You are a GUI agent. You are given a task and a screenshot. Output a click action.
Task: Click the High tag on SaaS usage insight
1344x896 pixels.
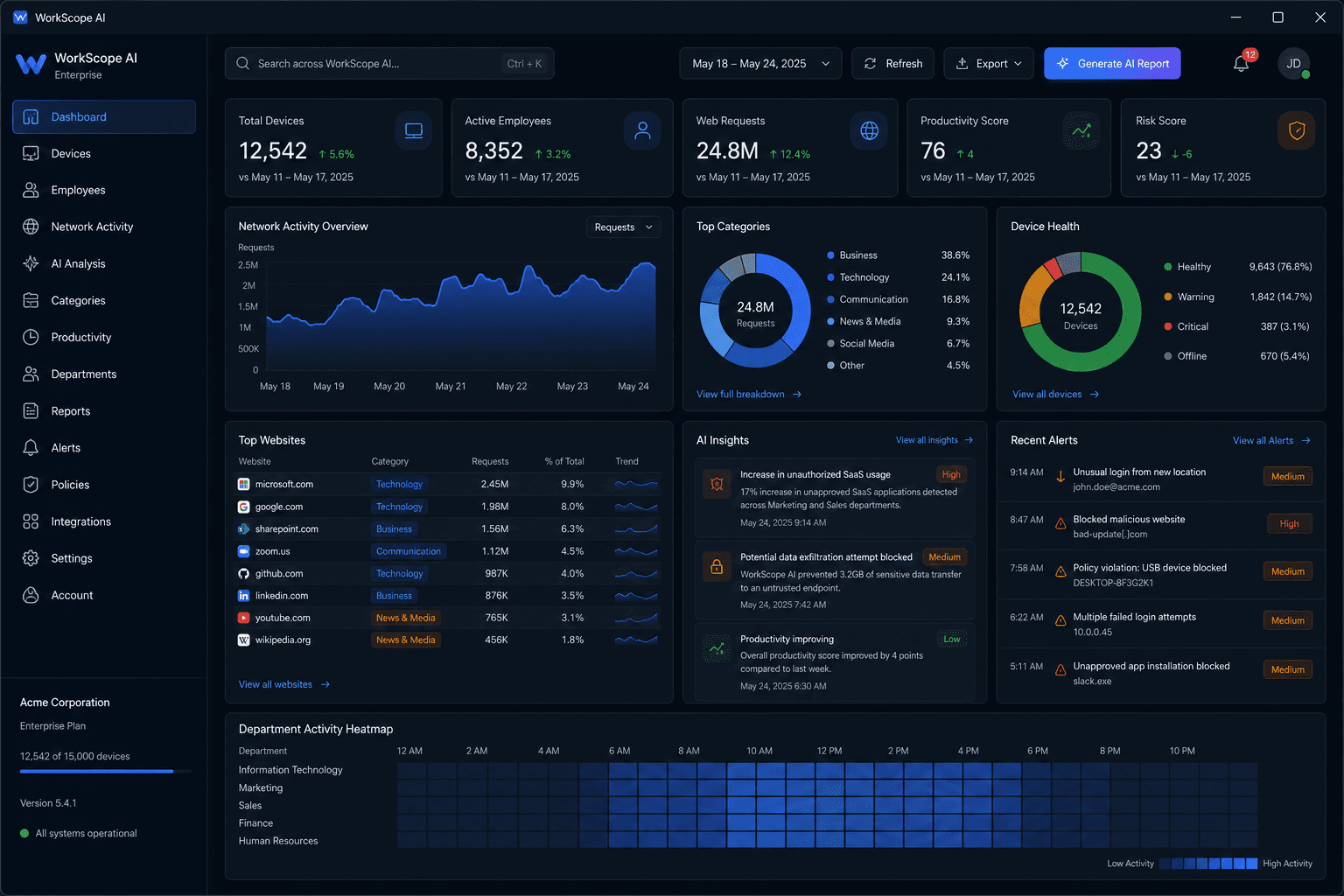(x=951, y=475)
